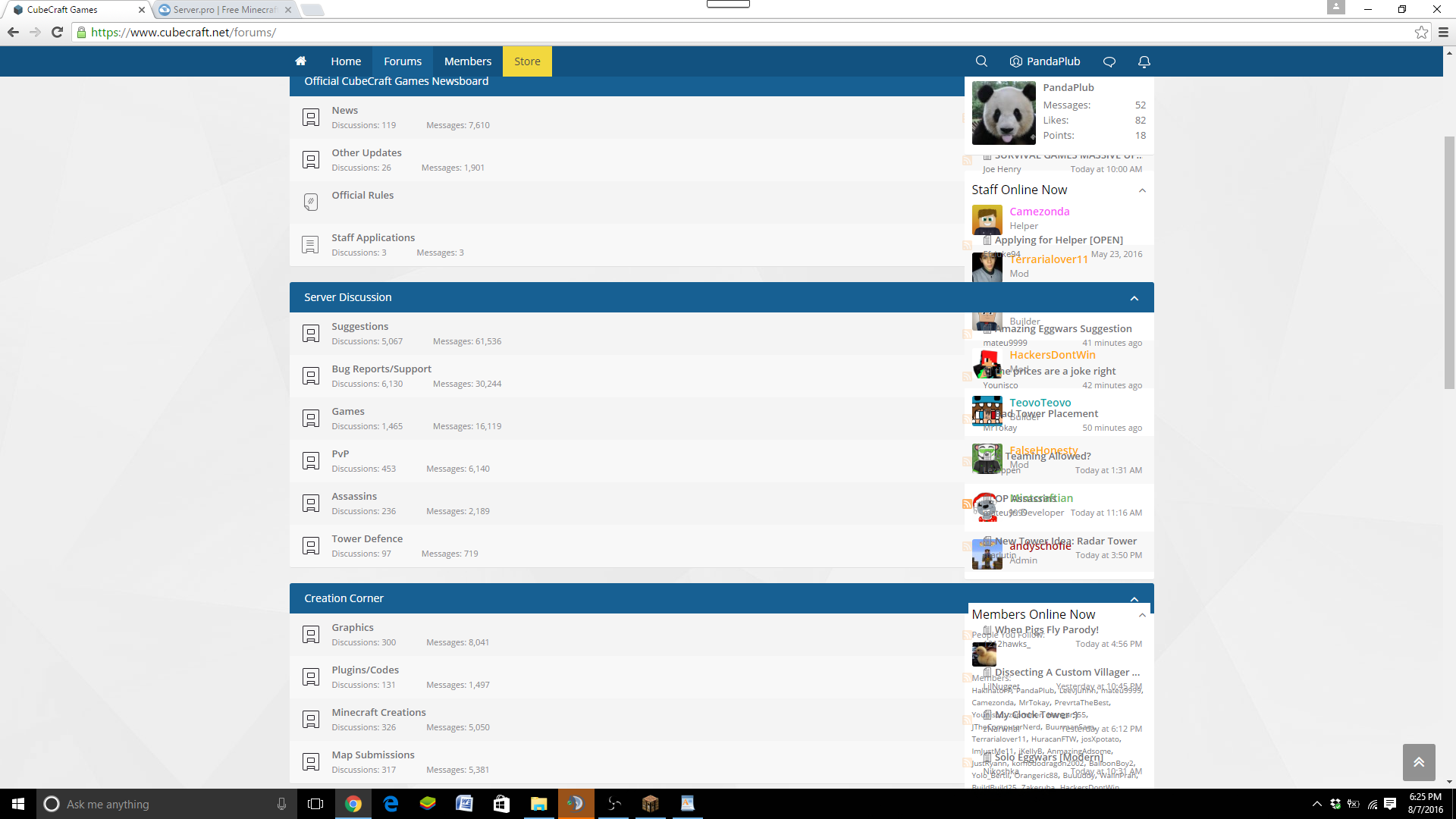This screenshot has height=819, width=1456.
Task: Collapse the Members Online Now block
Action: [x=1142, y=615]
